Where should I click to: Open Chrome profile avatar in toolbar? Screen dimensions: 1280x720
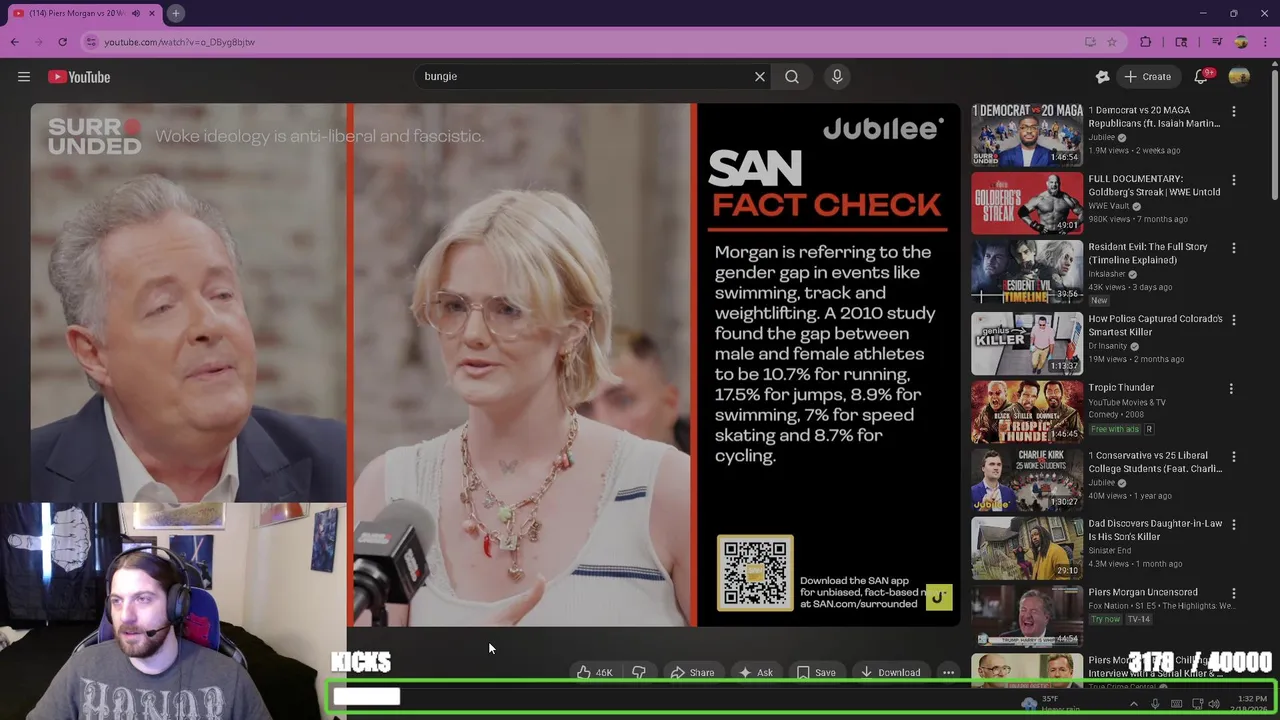1241,42
